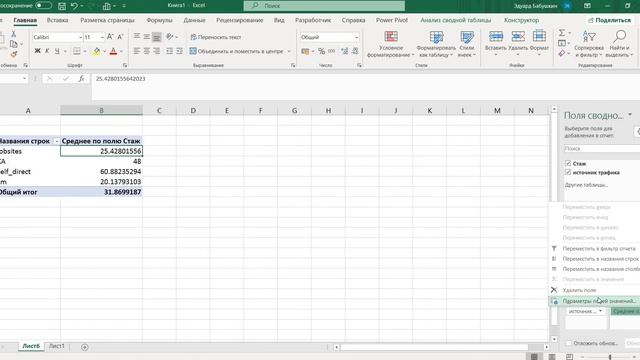Toggle источник трафика field checkbox
This screenshot has height=360, width=640.
coord(568,172)
